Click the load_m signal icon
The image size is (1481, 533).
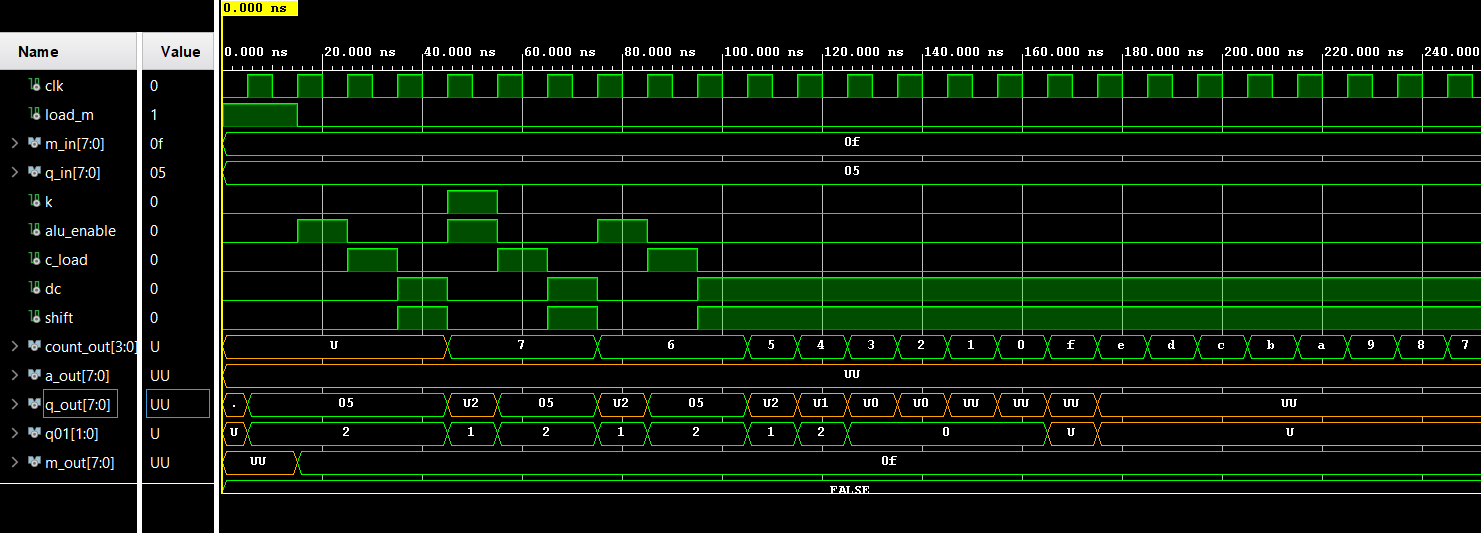tap(35, 115)
